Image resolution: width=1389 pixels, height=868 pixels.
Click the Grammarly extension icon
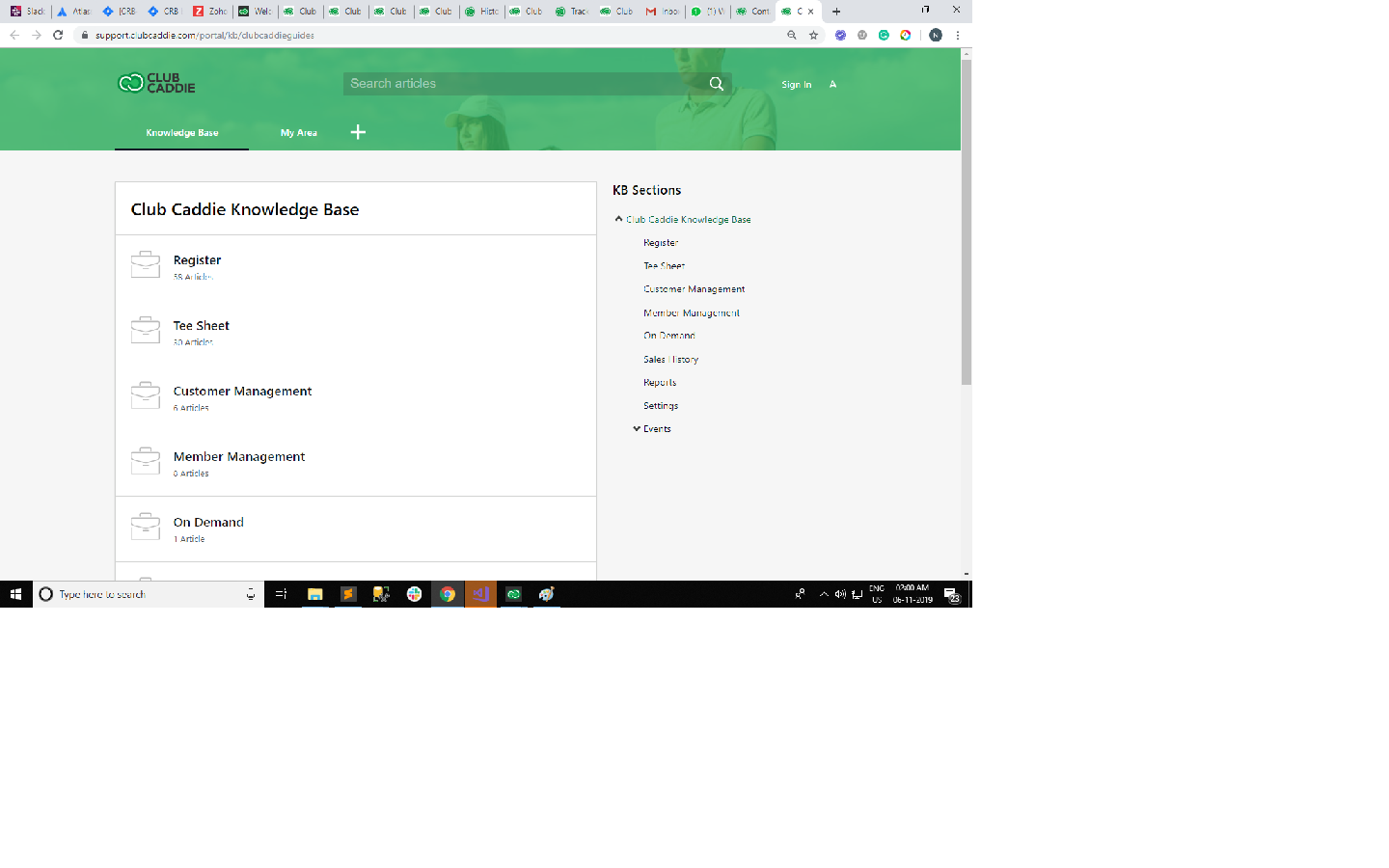point(884,35)
